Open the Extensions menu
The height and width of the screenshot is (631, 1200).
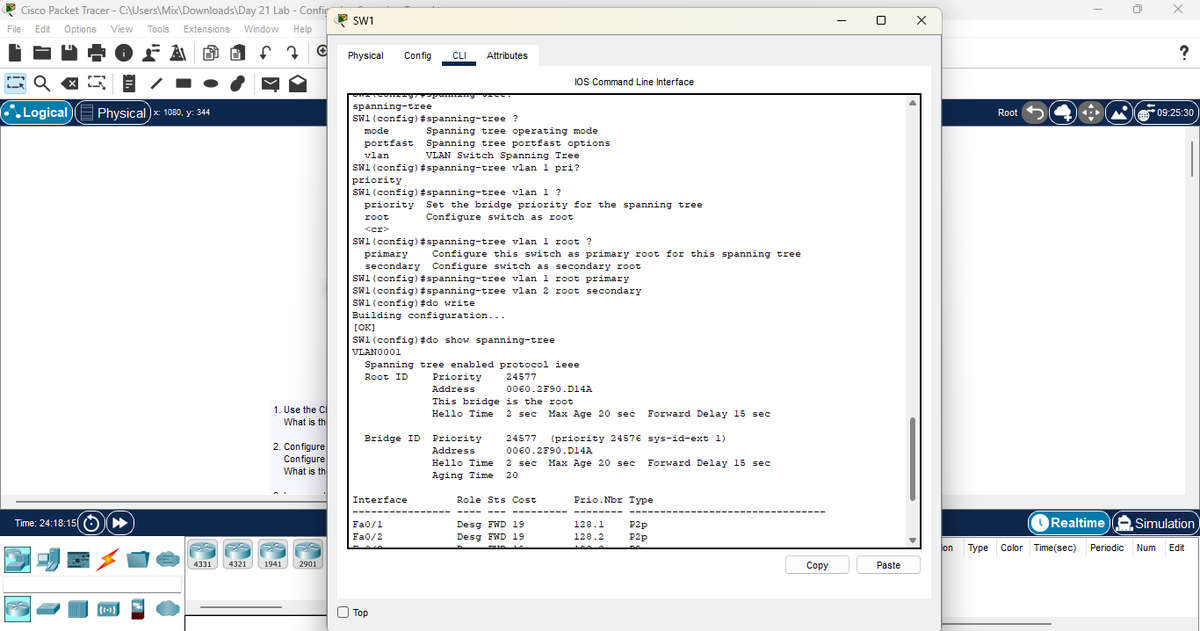[206, 29]
